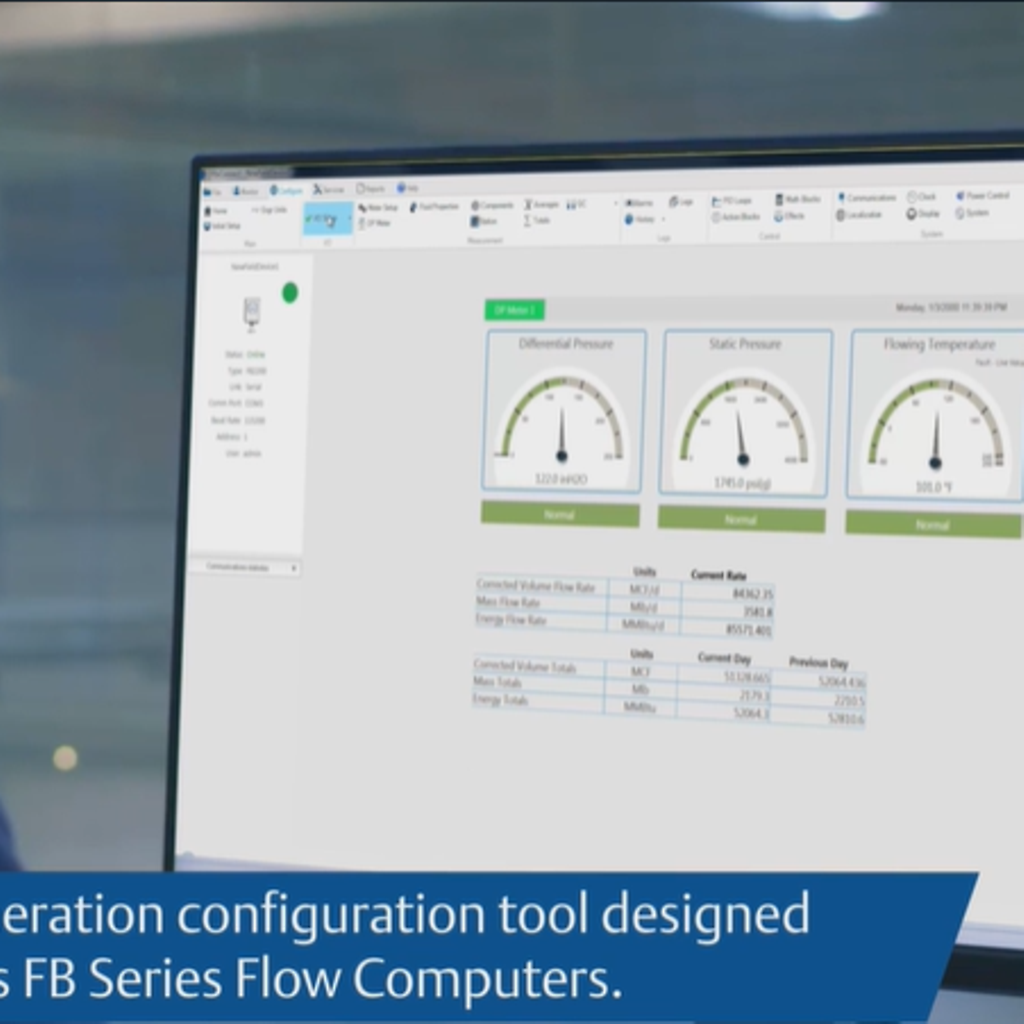Open Clock settings in the ribbon
1024x1024 pixels.
click(x=921, y=197)
